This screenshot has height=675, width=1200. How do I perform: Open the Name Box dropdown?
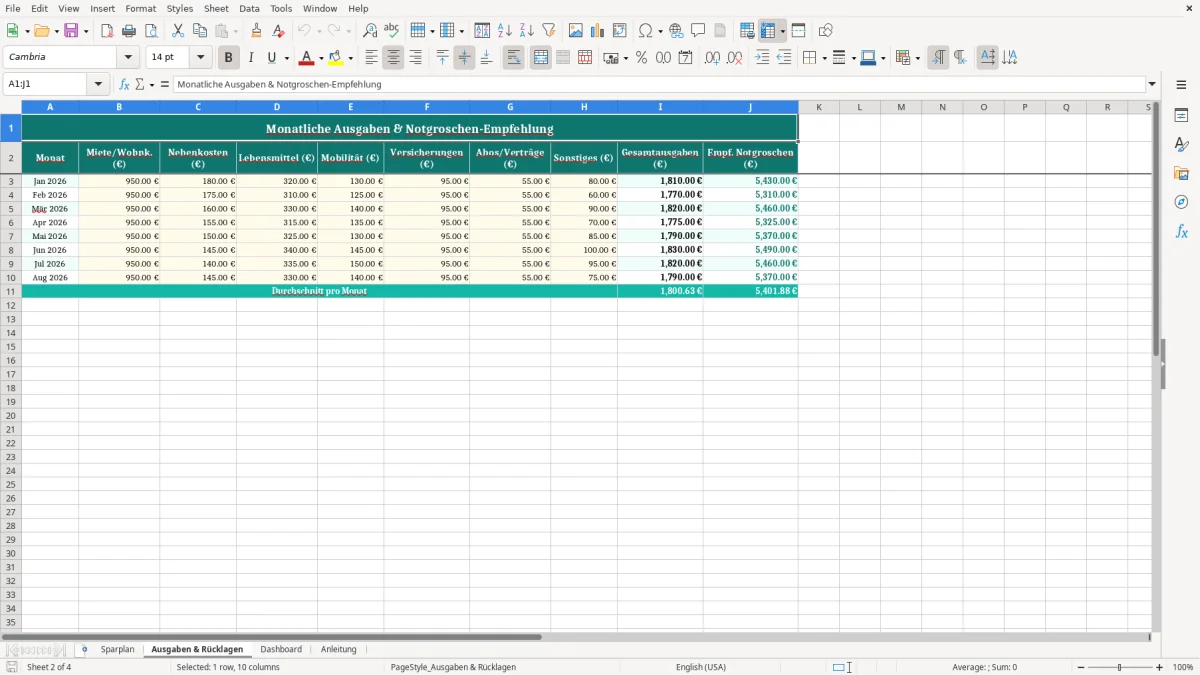[100, 85]
